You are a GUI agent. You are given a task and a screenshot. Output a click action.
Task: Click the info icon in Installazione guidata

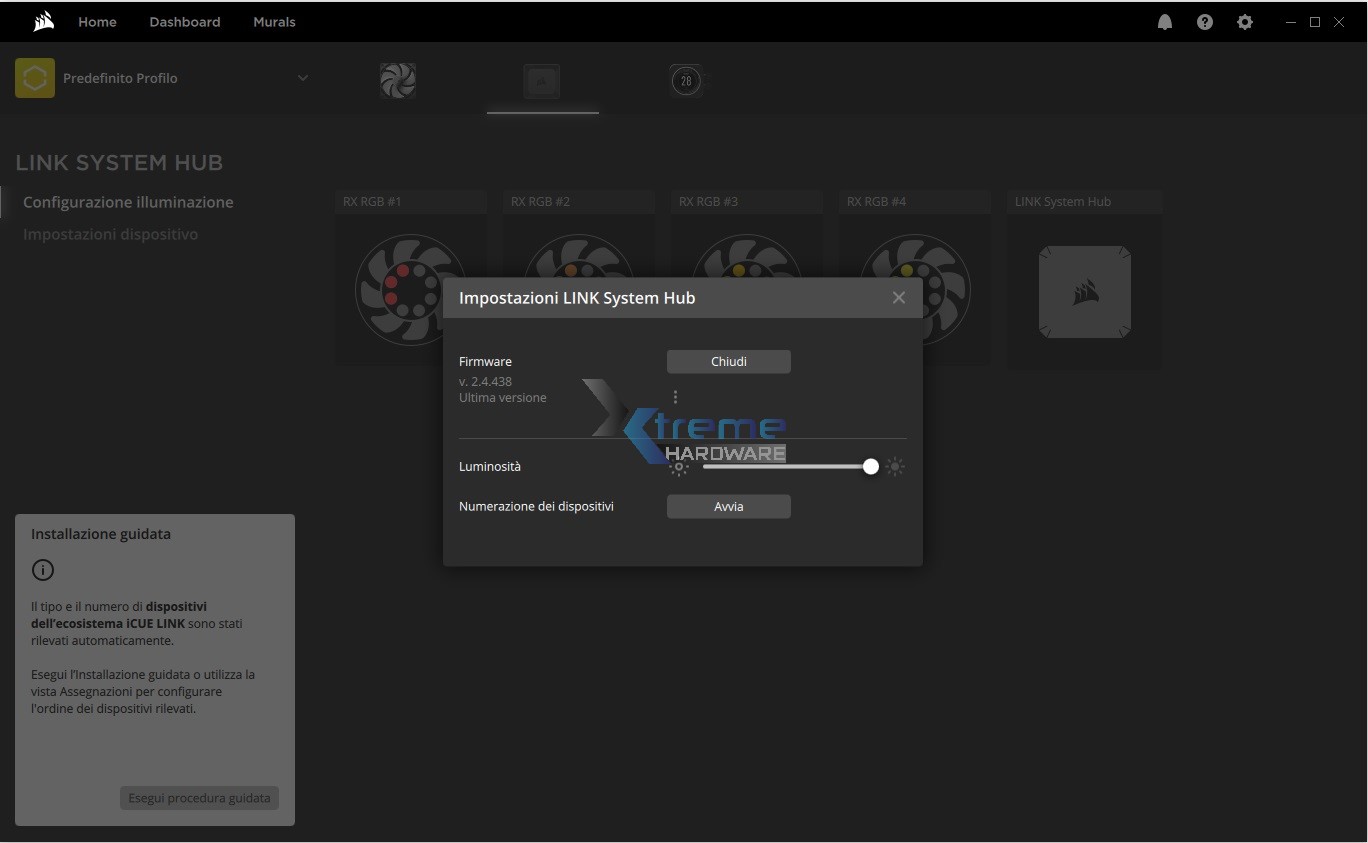(43, 570)
